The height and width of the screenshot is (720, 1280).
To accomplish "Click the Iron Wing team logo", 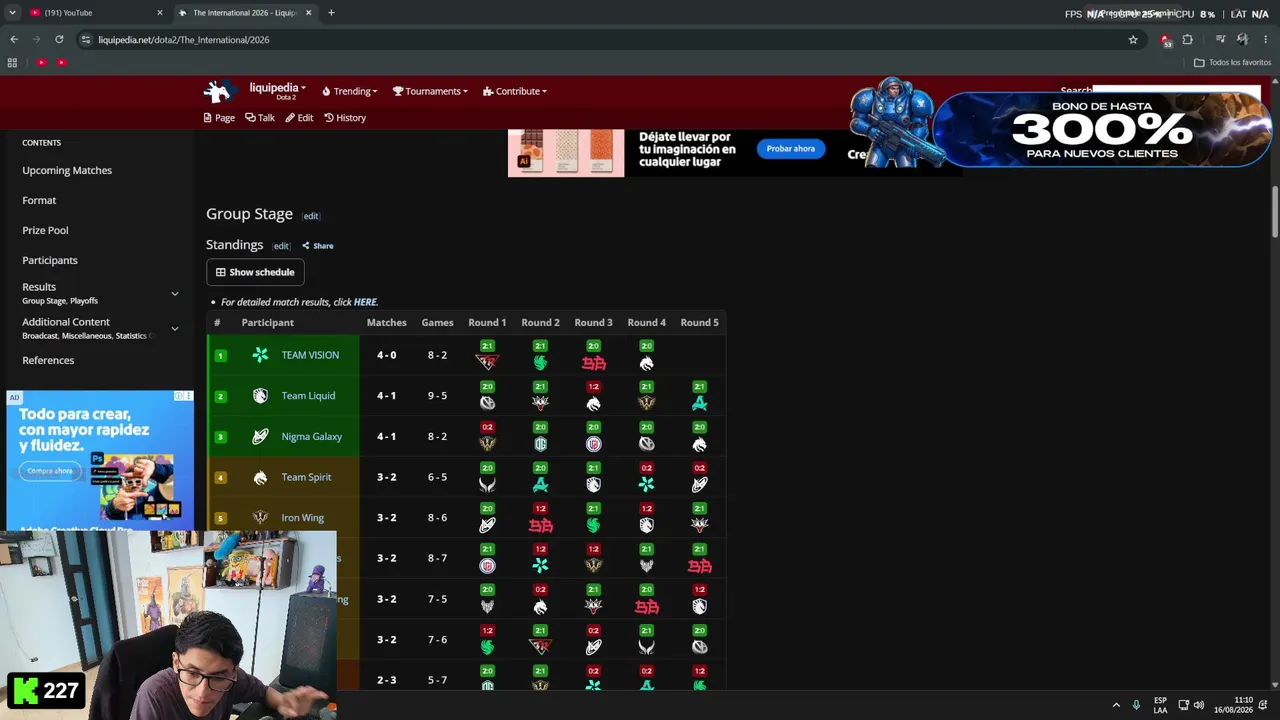I will pos(260,518).
